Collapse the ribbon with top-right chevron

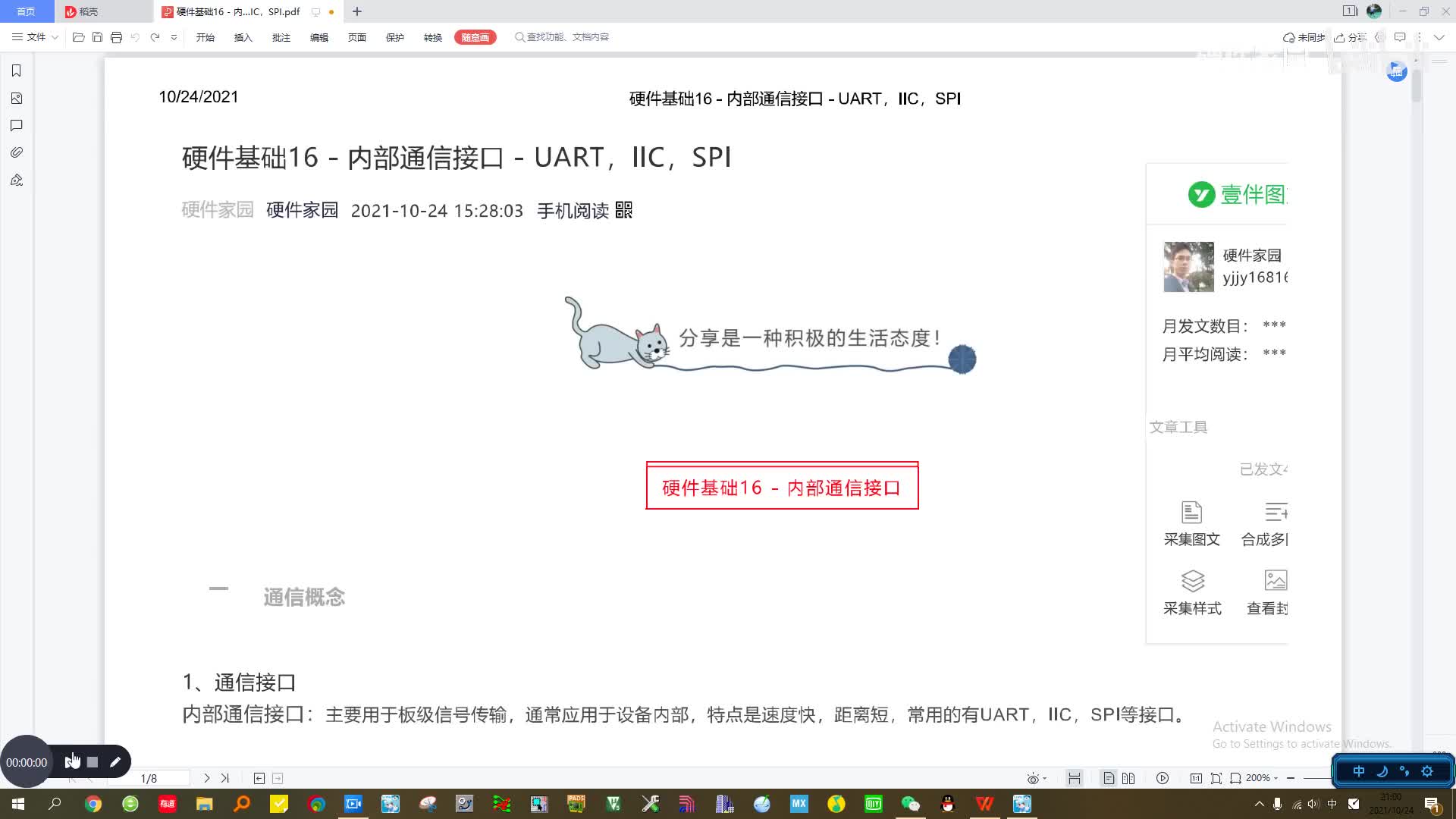(x=1439, y=37)
